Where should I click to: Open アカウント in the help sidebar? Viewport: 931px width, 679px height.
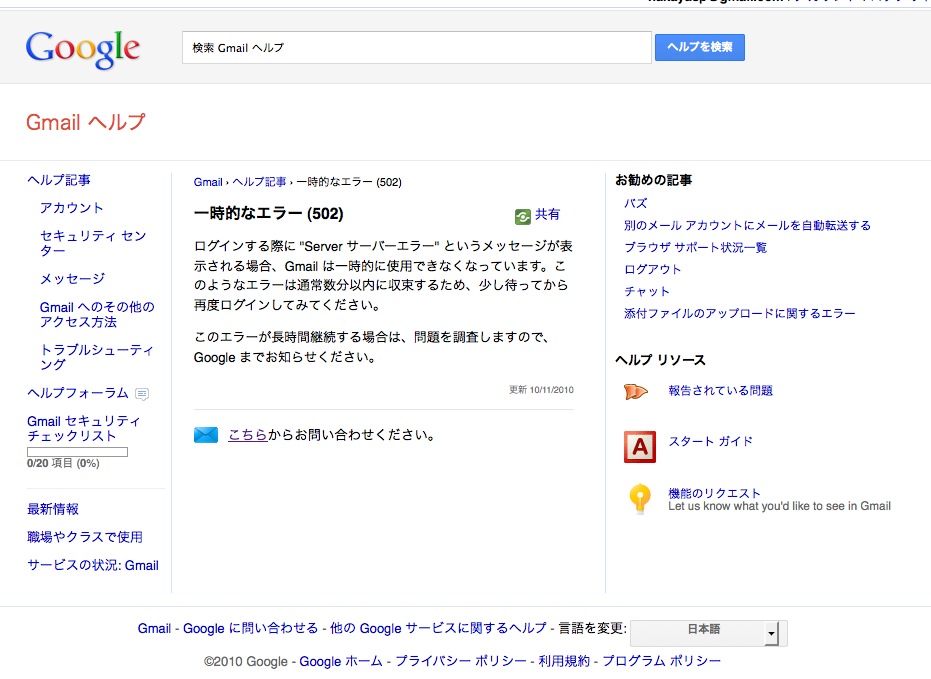click(72, 208)
